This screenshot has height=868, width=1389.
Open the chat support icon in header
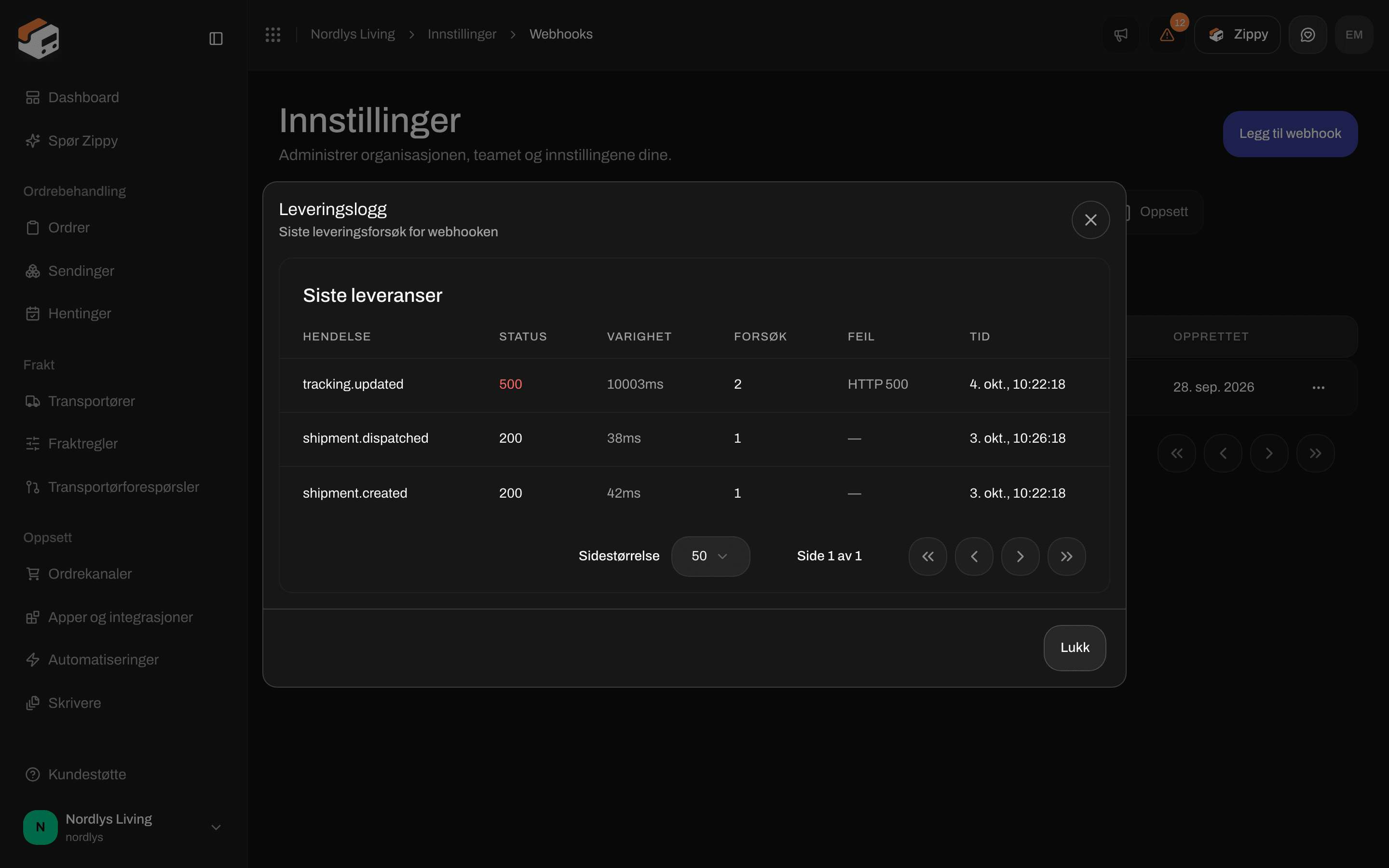pyautogui.click(x=1307, y=35)
